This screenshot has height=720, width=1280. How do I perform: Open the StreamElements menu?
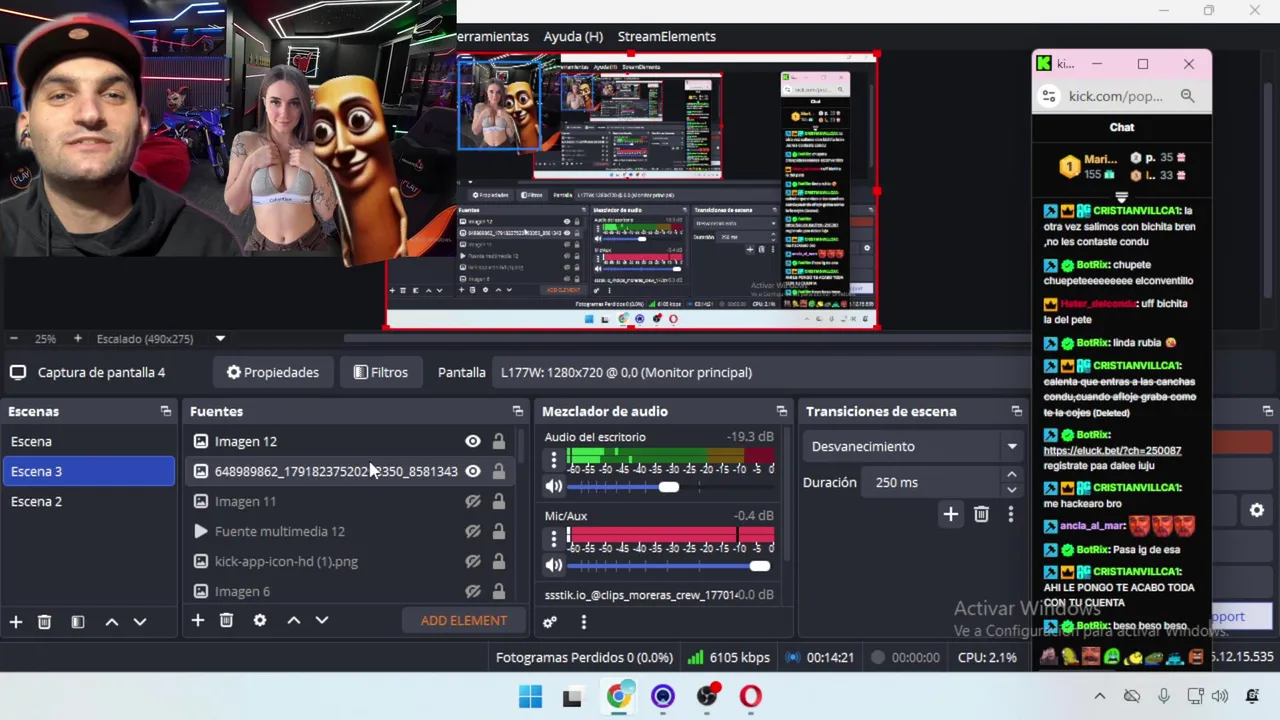tap(667, 36)
